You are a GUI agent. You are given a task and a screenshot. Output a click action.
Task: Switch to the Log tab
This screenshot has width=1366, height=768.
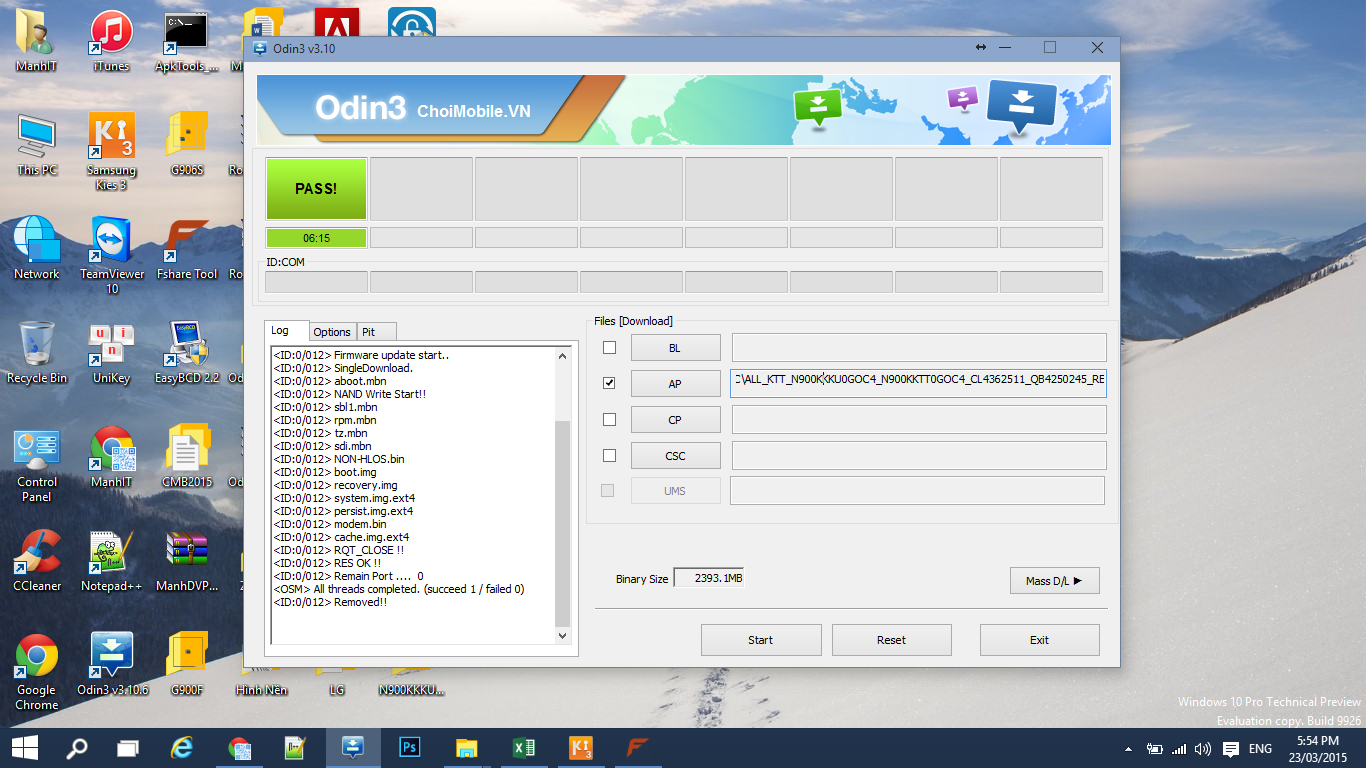[287, 331]
